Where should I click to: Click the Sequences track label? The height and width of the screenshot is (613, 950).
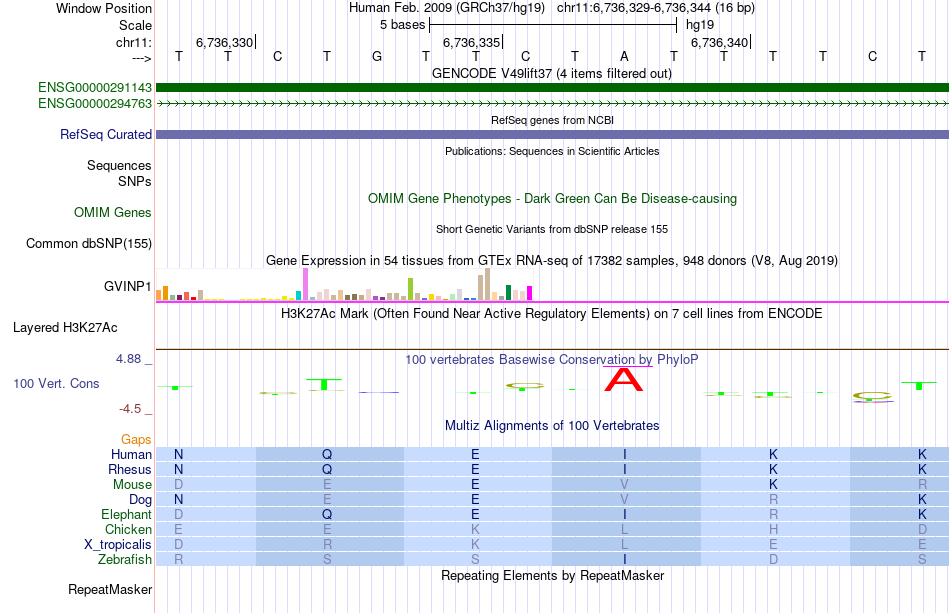(119, 165)
